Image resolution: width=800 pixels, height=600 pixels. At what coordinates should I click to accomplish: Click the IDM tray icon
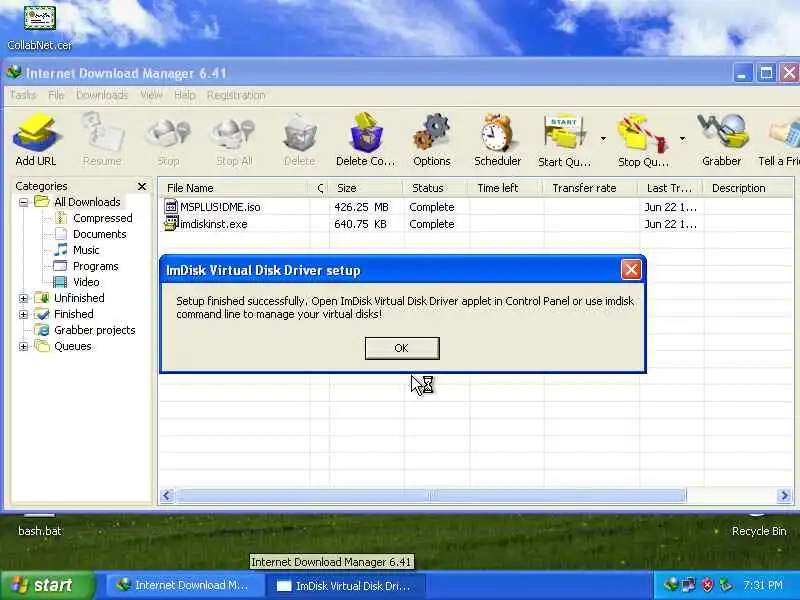pyautogui.click(x=671, y=585)
